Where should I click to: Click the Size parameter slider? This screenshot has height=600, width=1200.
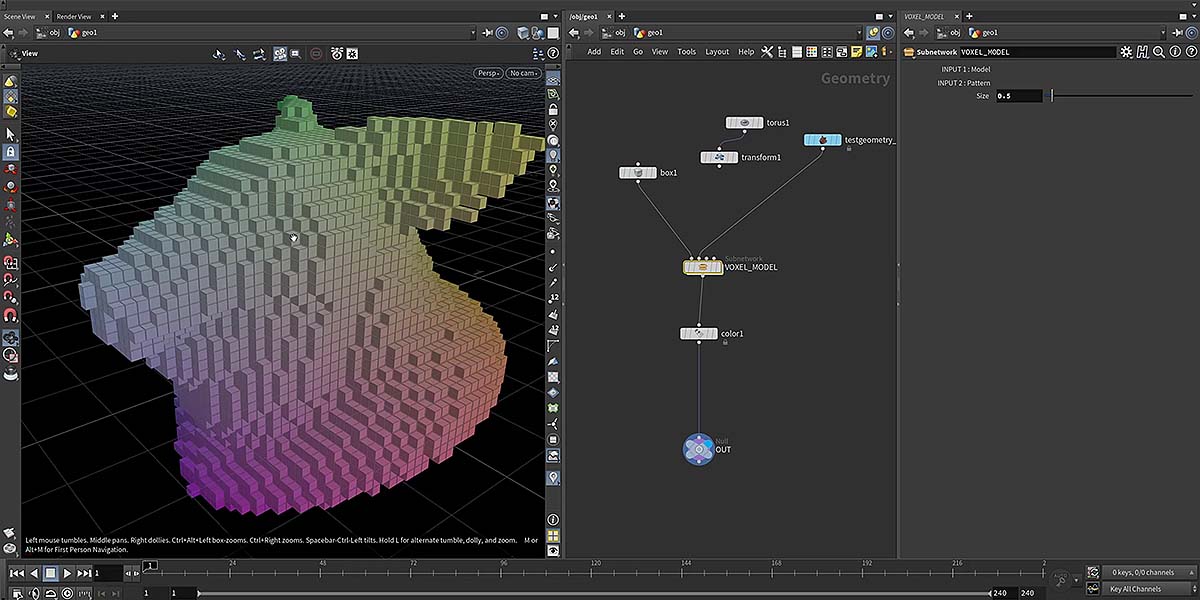(x=1121, y=96)
